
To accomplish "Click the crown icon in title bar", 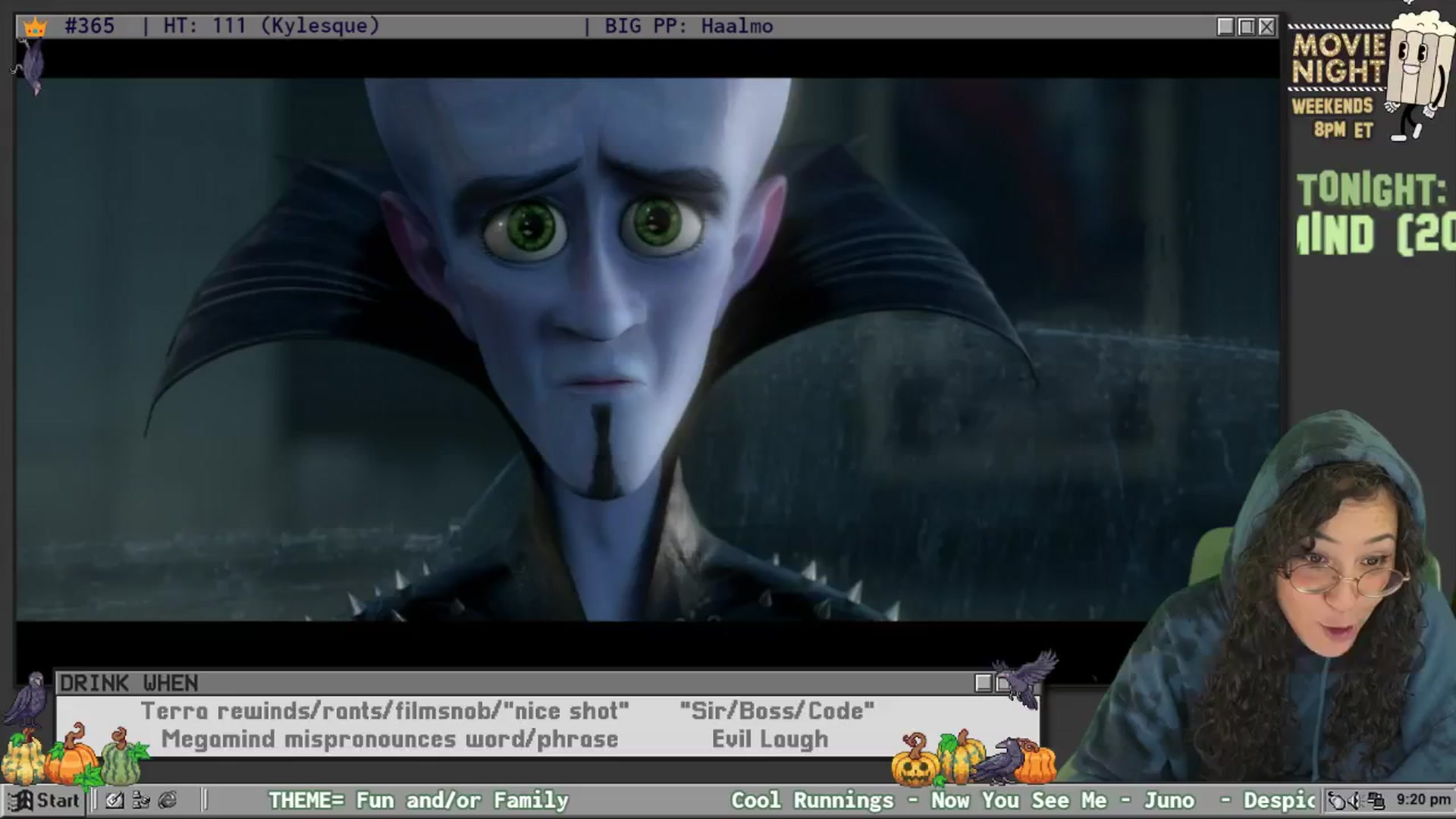I will click(35, 27).
